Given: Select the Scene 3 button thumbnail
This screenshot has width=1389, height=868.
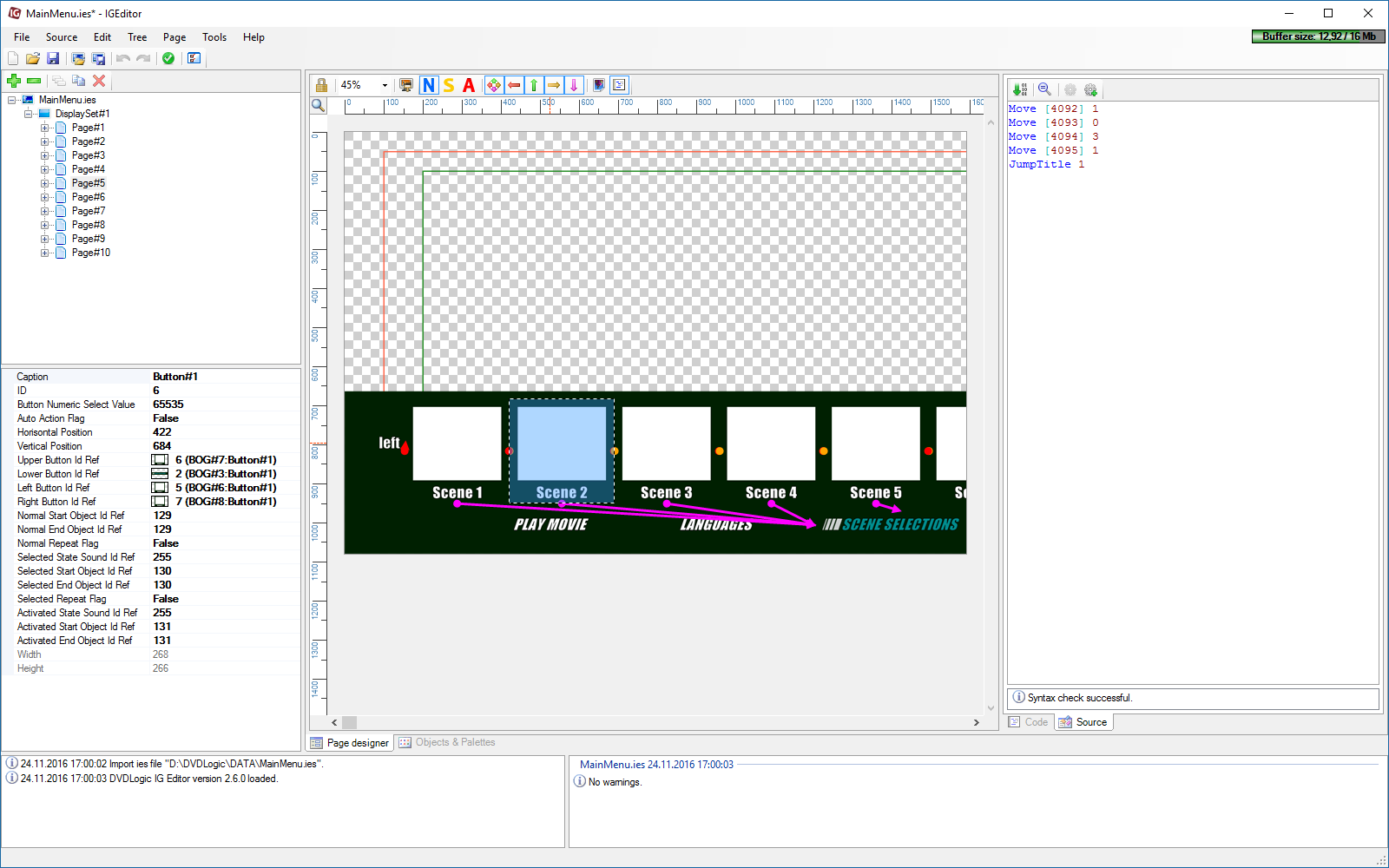Looking at the screenshot, I should pos(666,444).
